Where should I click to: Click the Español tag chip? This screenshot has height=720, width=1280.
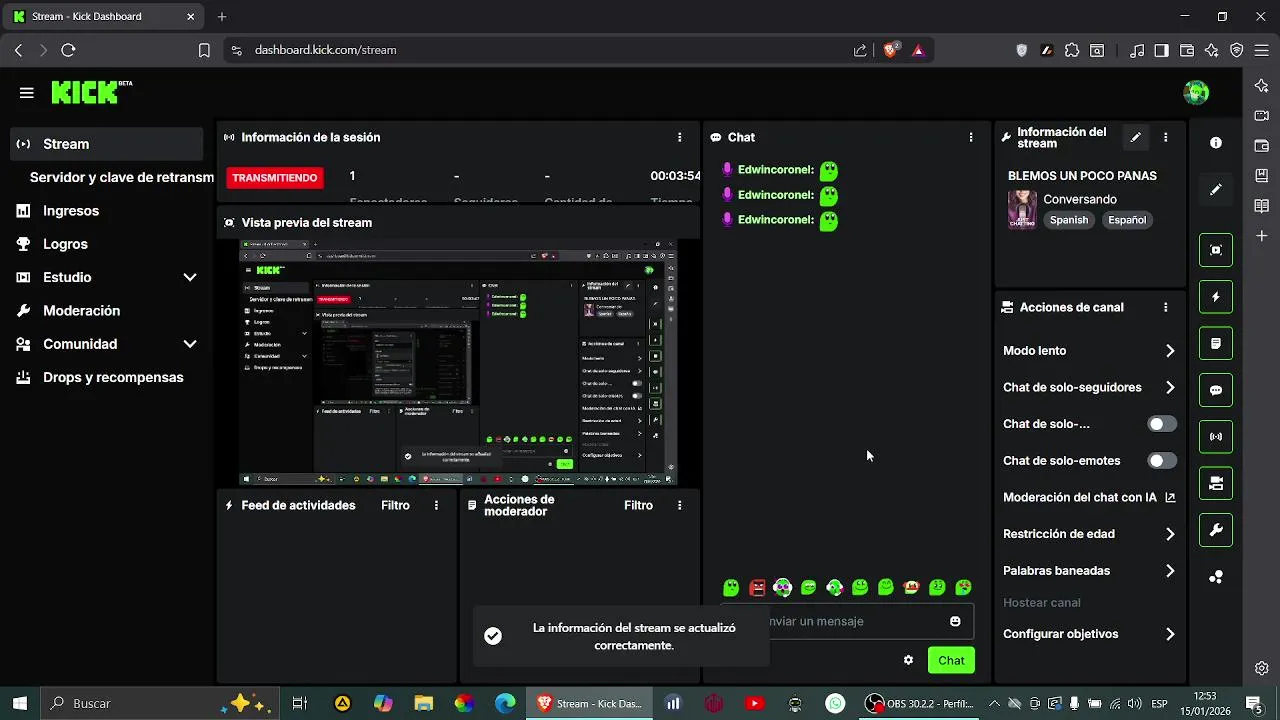[1126, 220]
